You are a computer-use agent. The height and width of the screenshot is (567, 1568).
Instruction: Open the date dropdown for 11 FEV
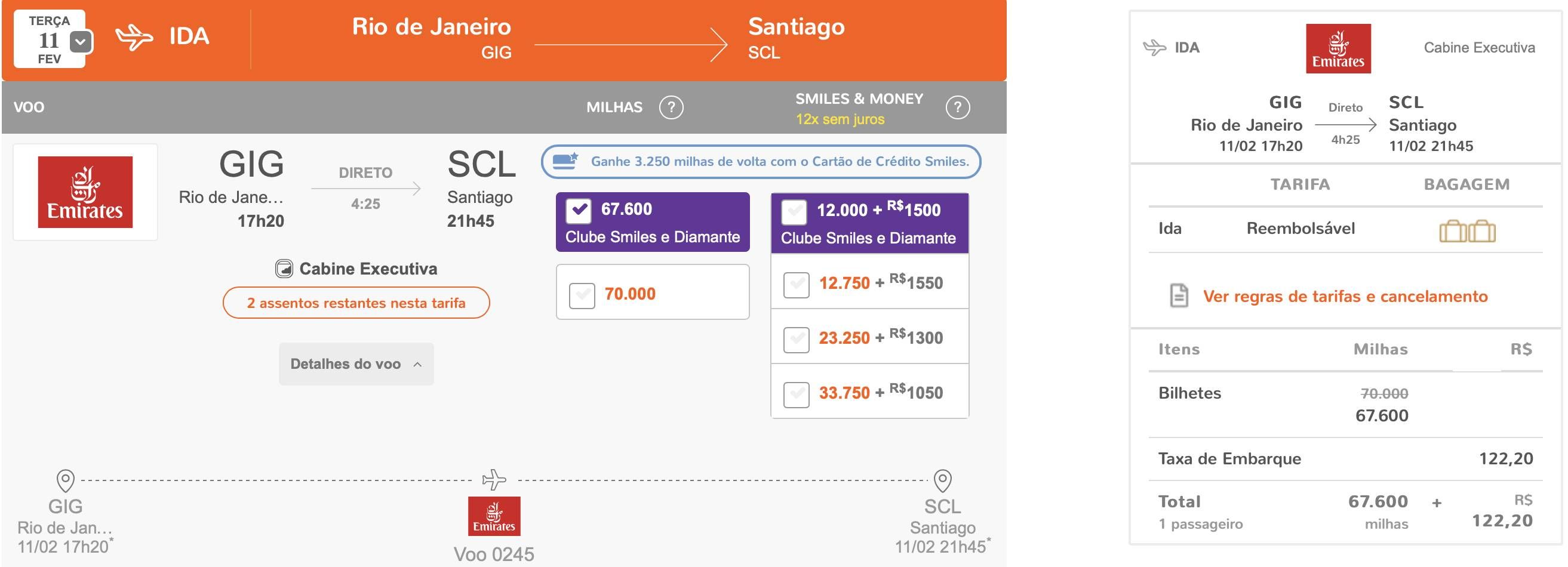tap(81, 42)
